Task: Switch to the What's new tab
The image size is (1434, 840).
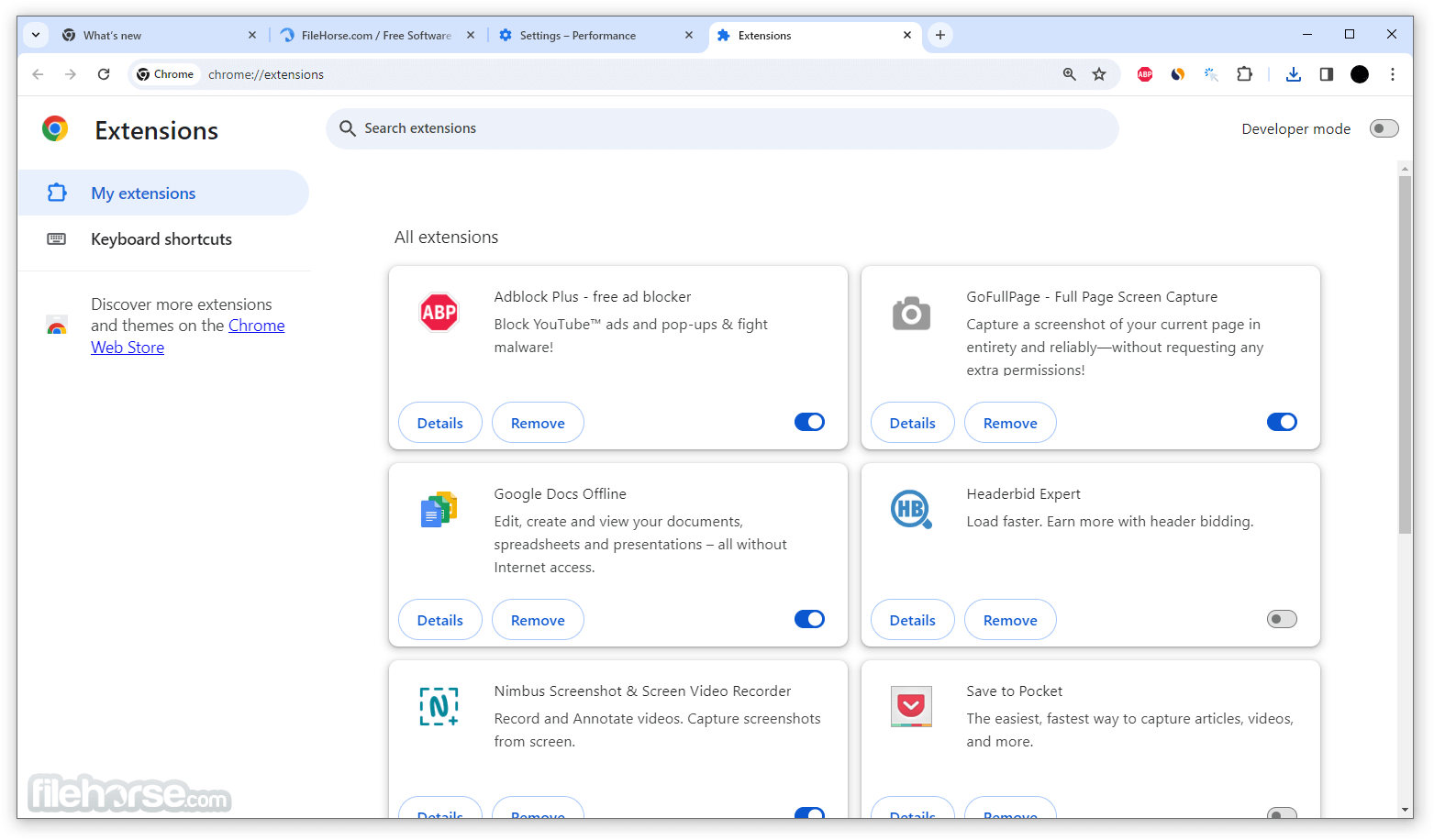Action: 159,35
